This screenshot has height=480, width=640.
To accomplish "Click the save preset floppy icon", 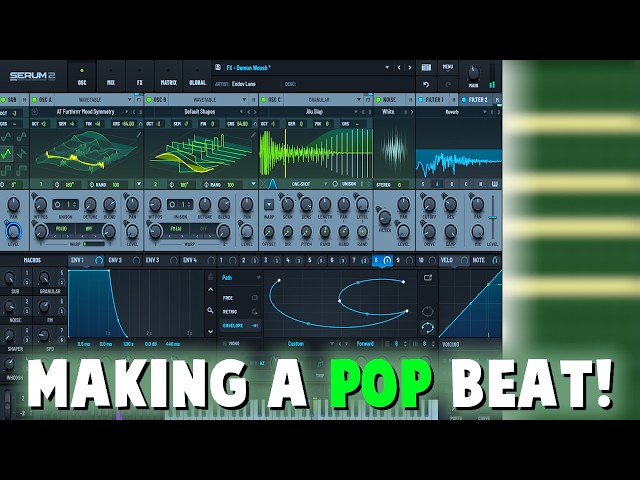I will pos(218,67).
